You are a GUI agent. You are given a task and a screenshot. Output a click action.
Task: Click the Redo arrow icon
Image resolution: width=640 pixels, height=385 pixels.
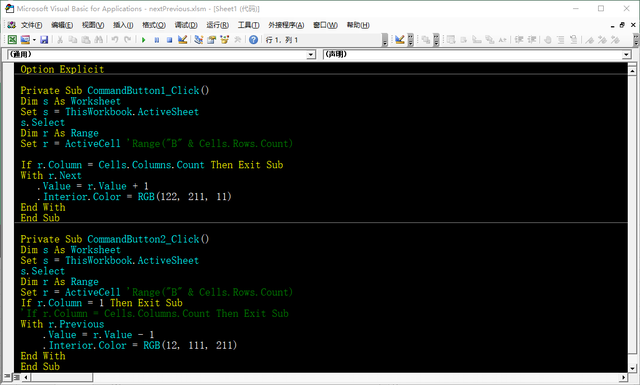click(x=128, y=40)
